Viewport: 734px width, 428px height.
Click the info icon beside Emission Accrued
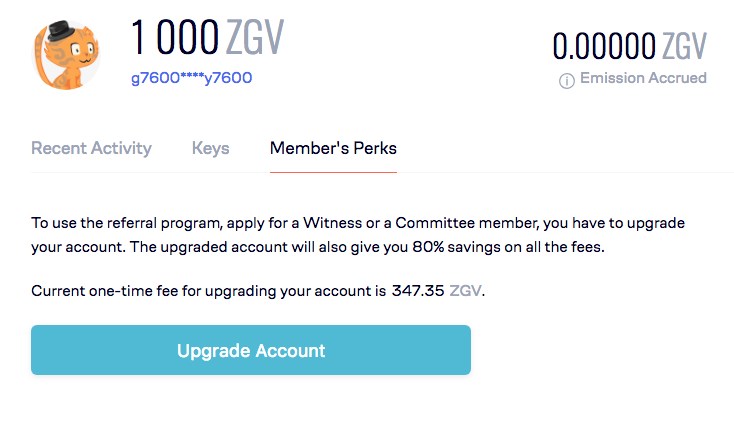(x=566, y=81)
